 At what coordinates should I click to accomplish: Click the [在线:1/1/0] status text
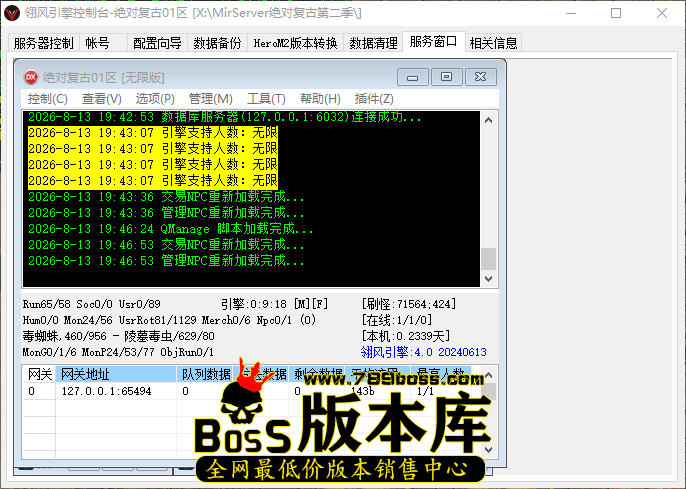click(x=397, y=320)
